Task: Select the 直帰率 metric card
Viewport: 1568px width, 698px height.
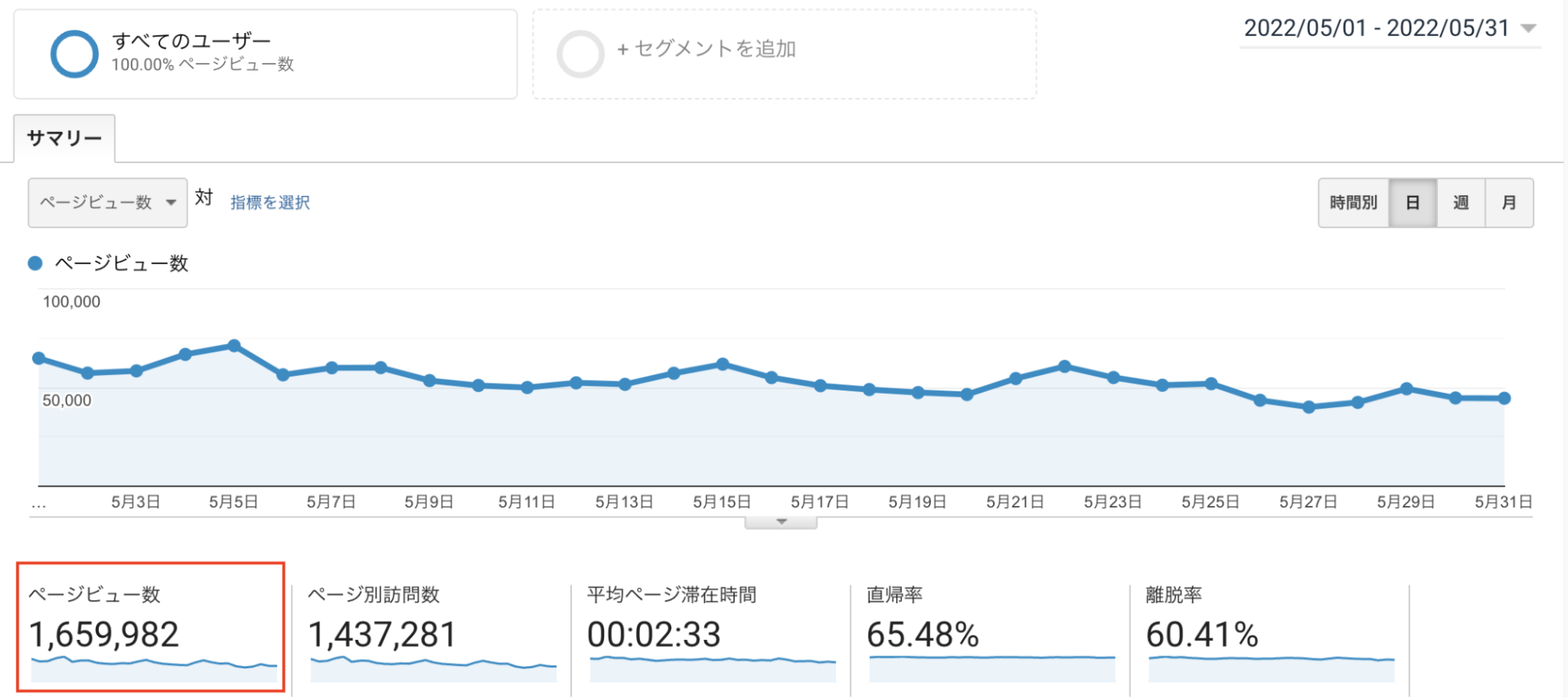Action: 990,639
